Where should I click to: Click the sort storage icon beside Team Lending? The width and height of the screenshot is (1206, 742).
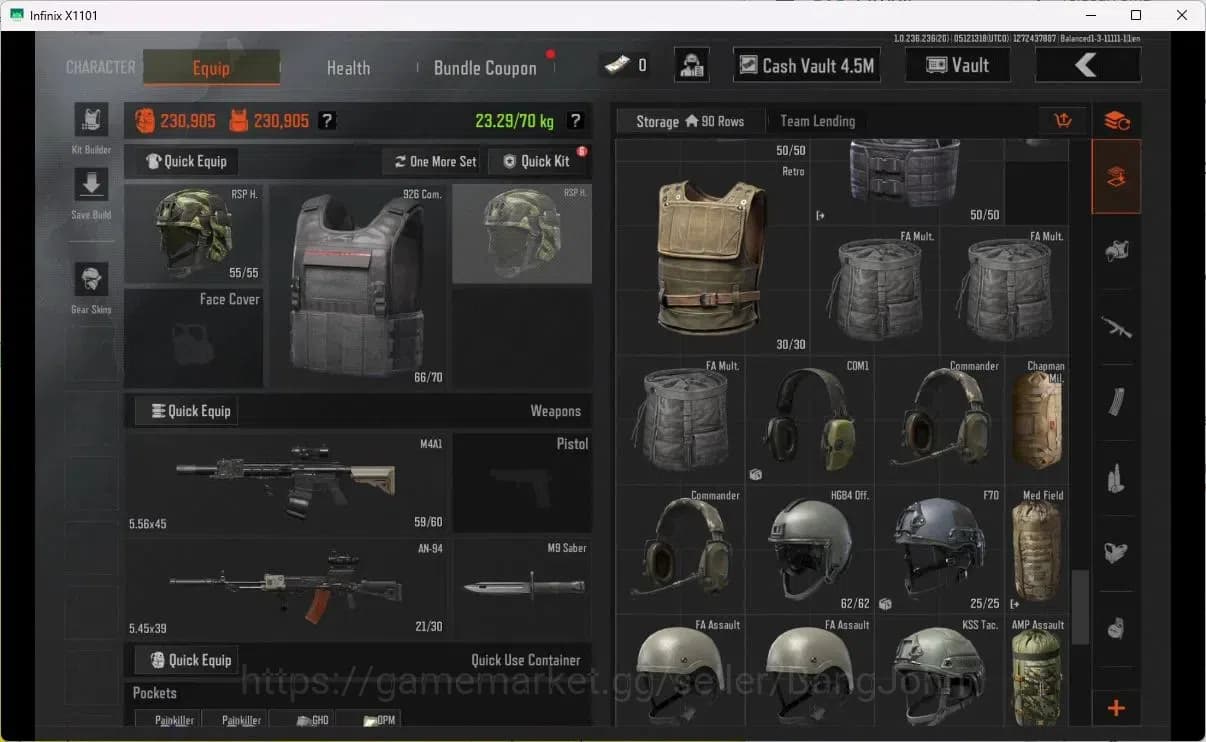click(x=1063, y=121)
